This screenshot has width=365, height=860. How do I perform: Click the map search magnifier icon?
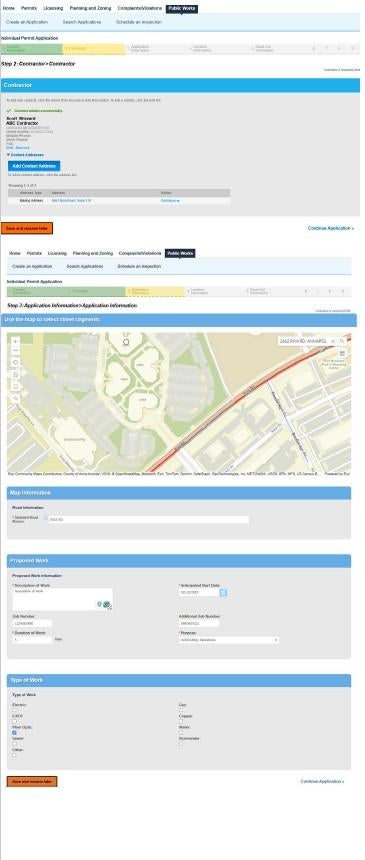coord(342,341)
